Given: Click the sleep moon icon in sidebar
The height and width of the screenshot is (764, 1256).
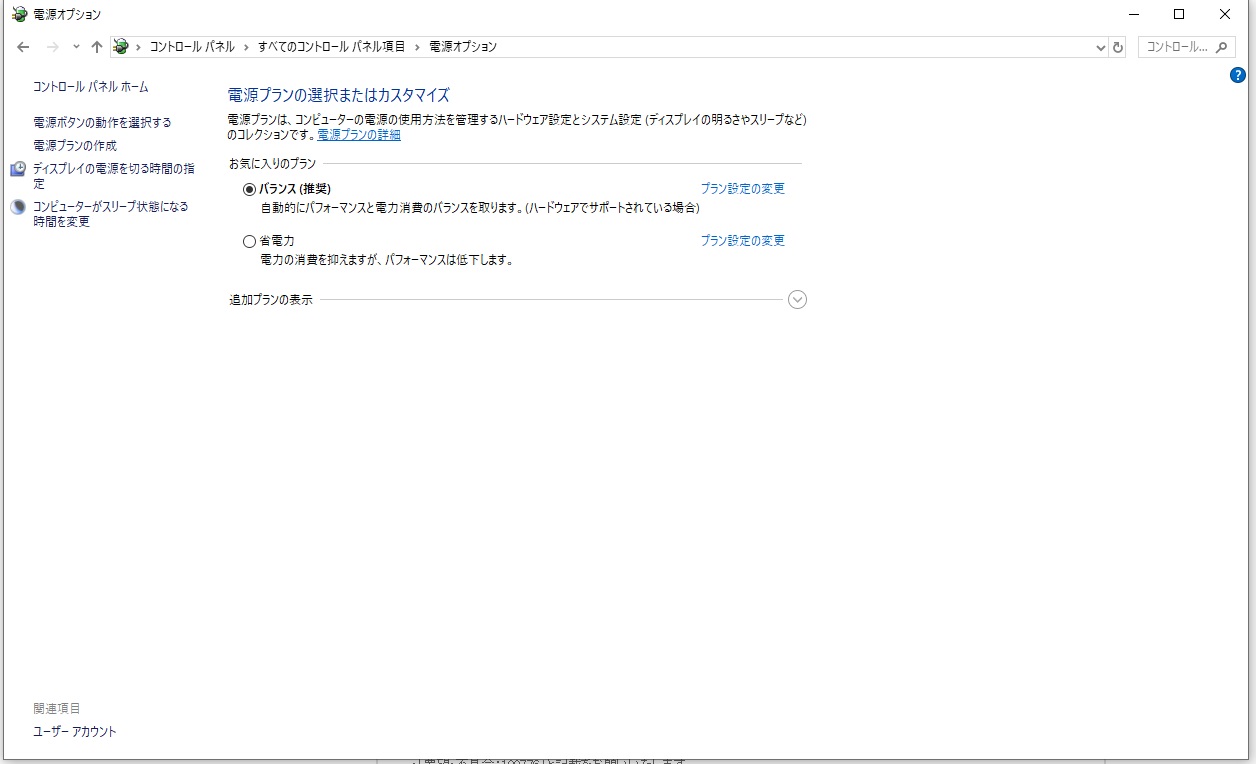Looking at the screenshot, I should (18, 207).
